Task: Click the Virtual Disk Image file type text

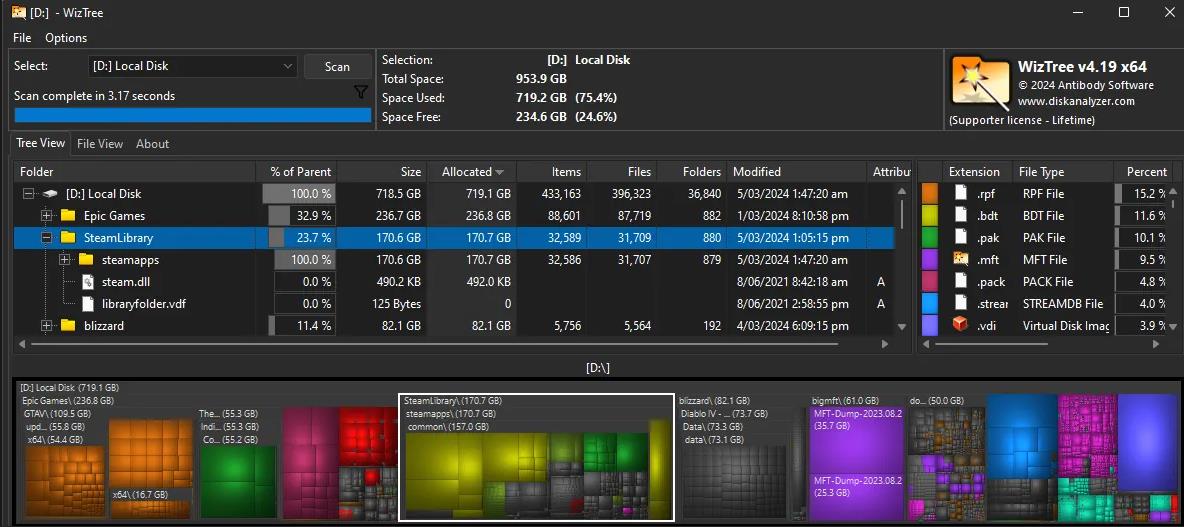Action: (x=1065, y=325)
